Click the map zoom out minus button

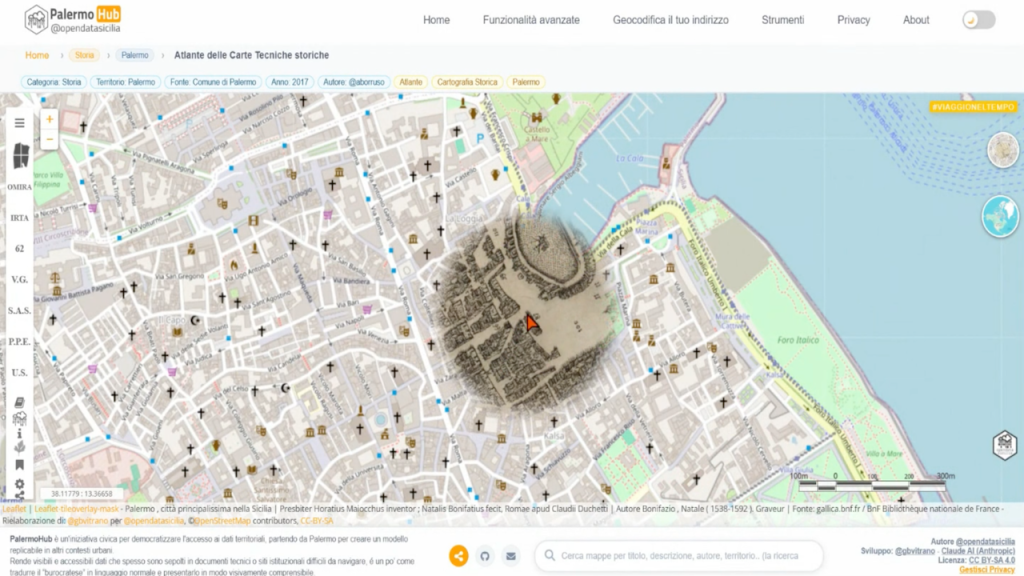coord(49,140)
